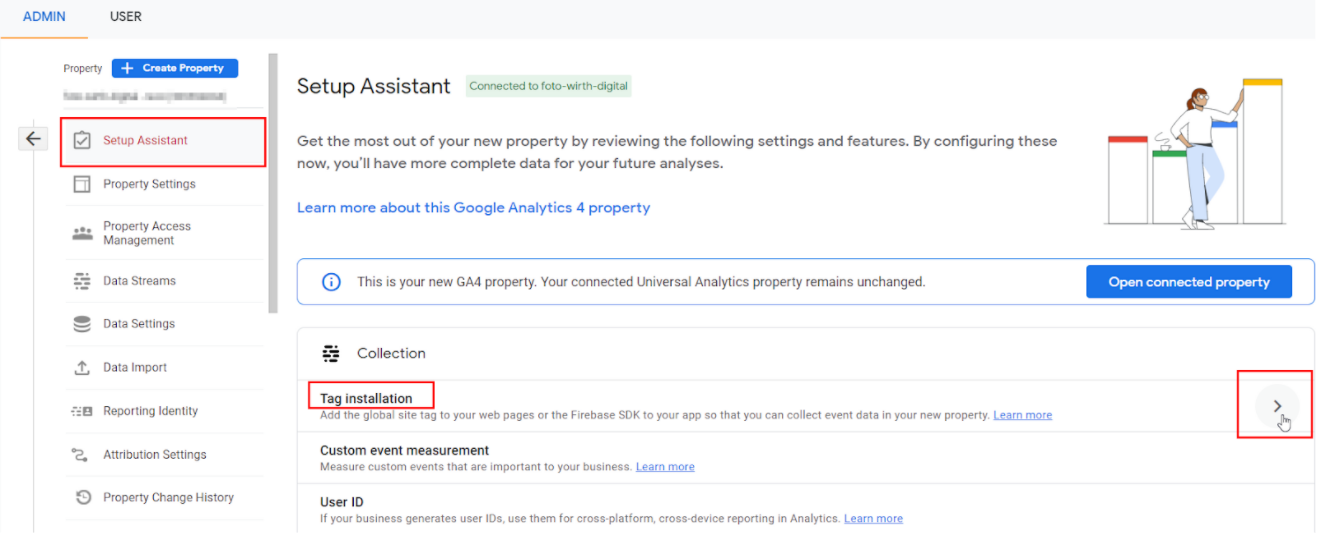Click the Reporting Identity icon
The image size is (1319, 541).
click(83, 411)
